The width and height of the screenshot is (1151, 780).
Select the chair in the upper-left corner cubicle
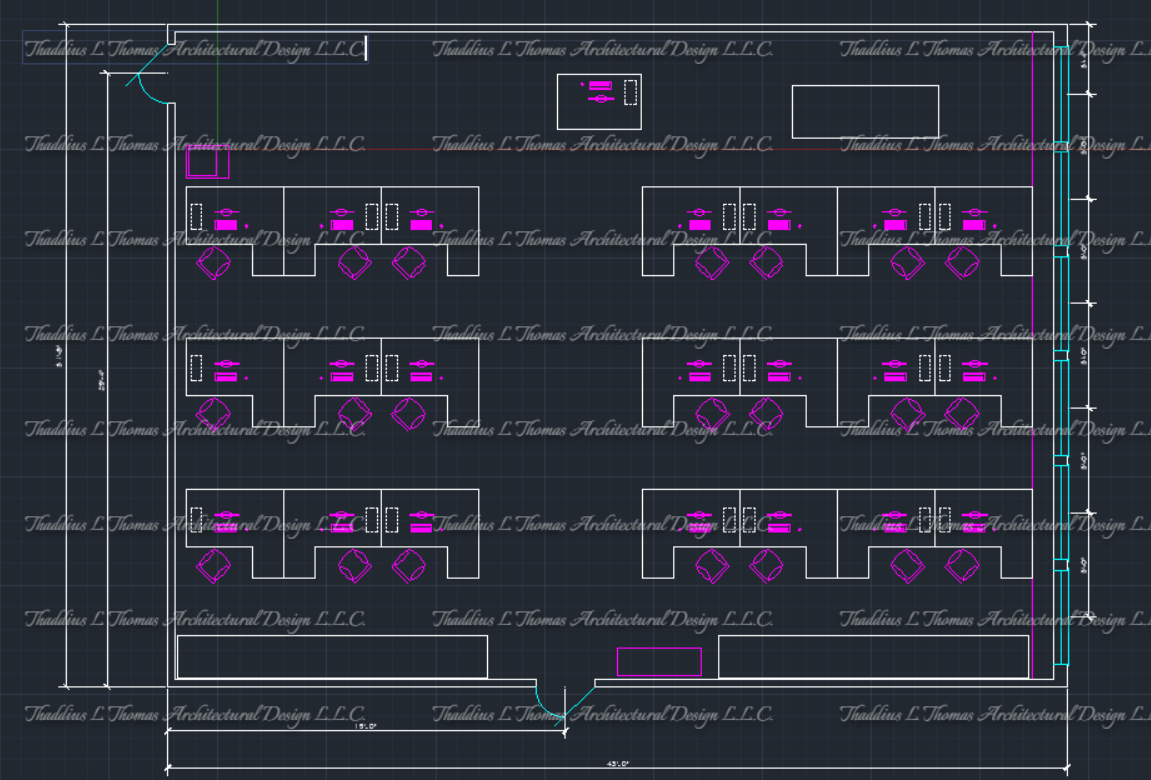click(x=214, y=263)
